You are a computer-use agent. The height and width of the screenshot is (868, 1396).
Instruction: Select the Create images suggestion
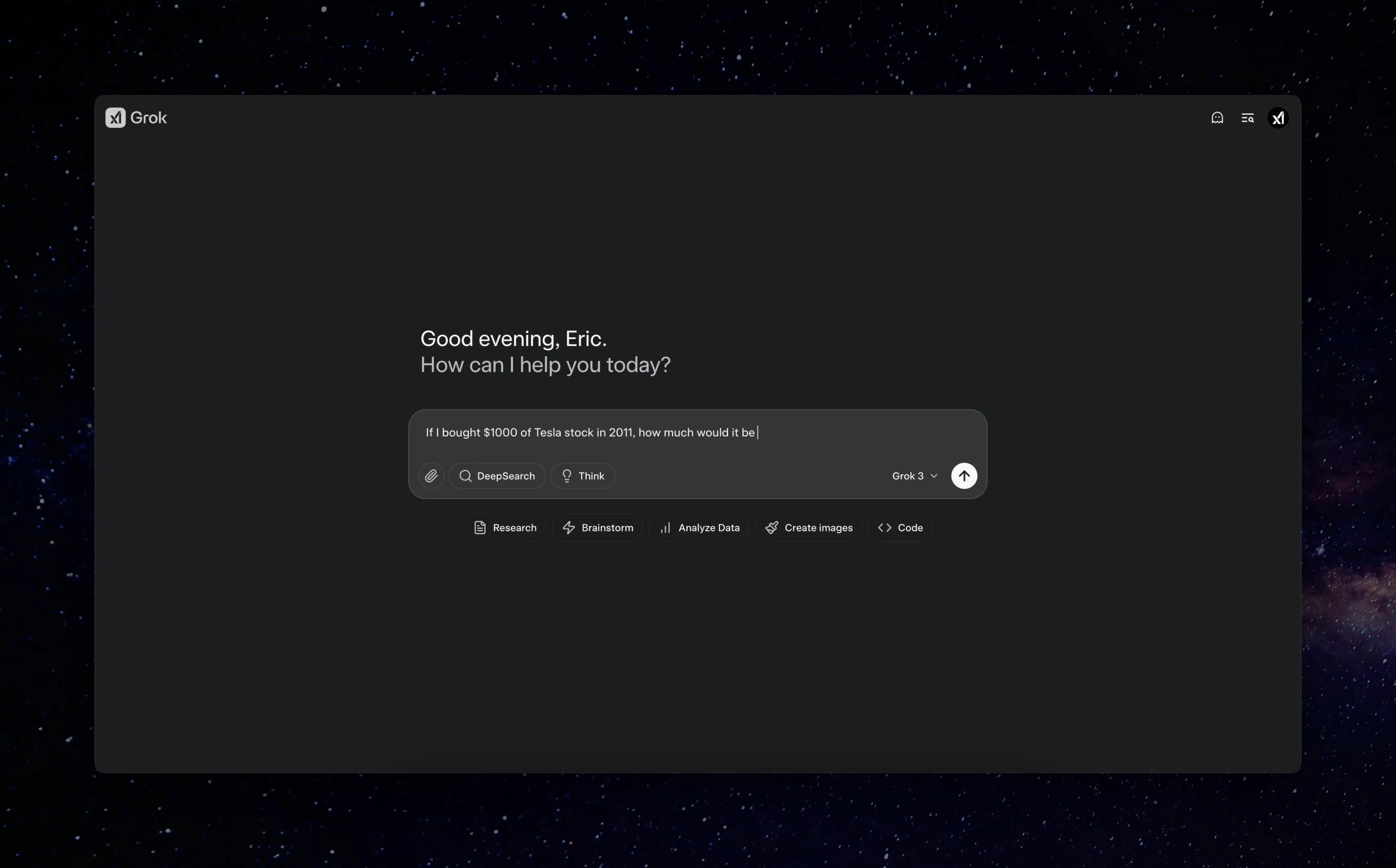(x=809, y=528)
